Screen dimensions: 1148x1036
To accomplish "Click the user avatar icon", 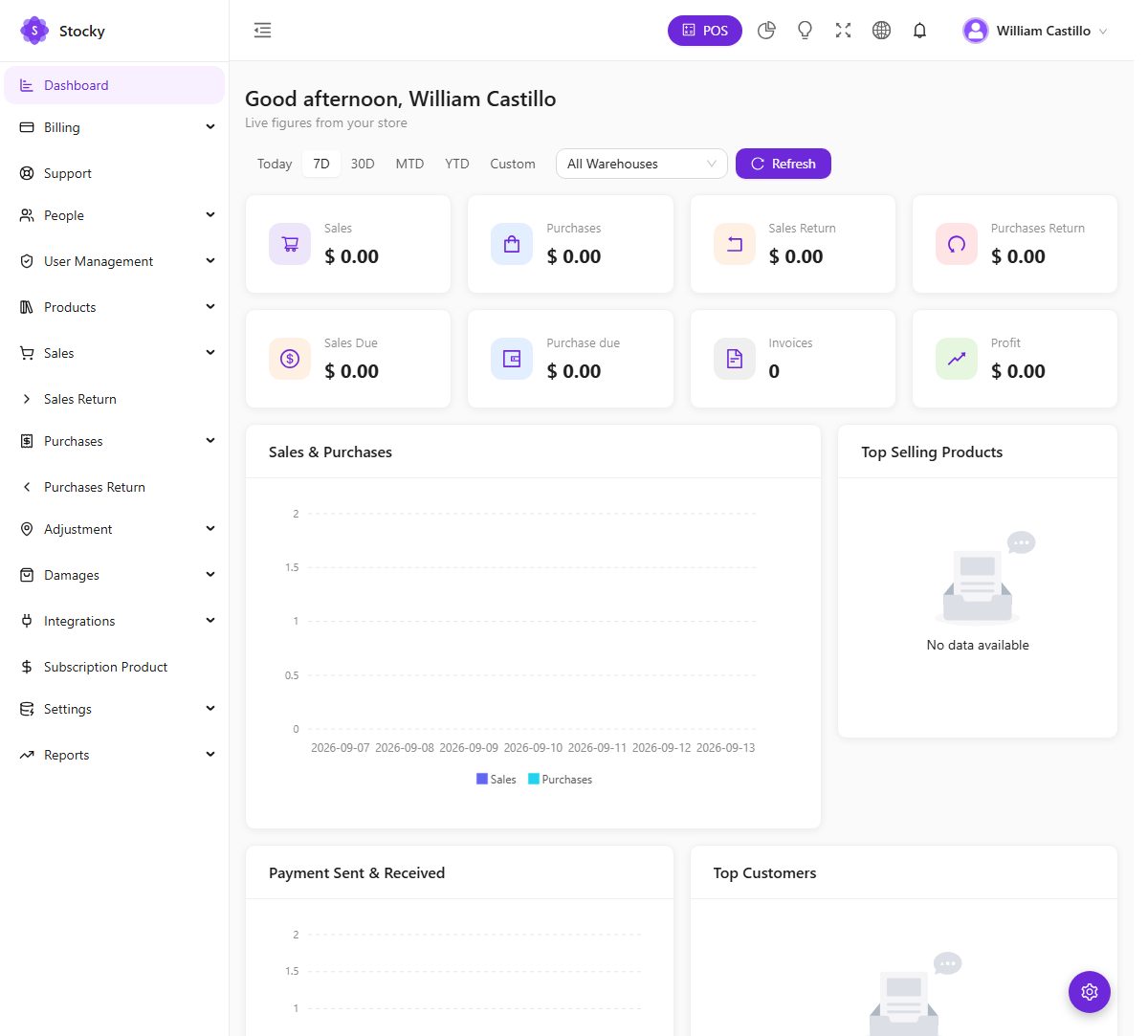I will tap(975, 31).
